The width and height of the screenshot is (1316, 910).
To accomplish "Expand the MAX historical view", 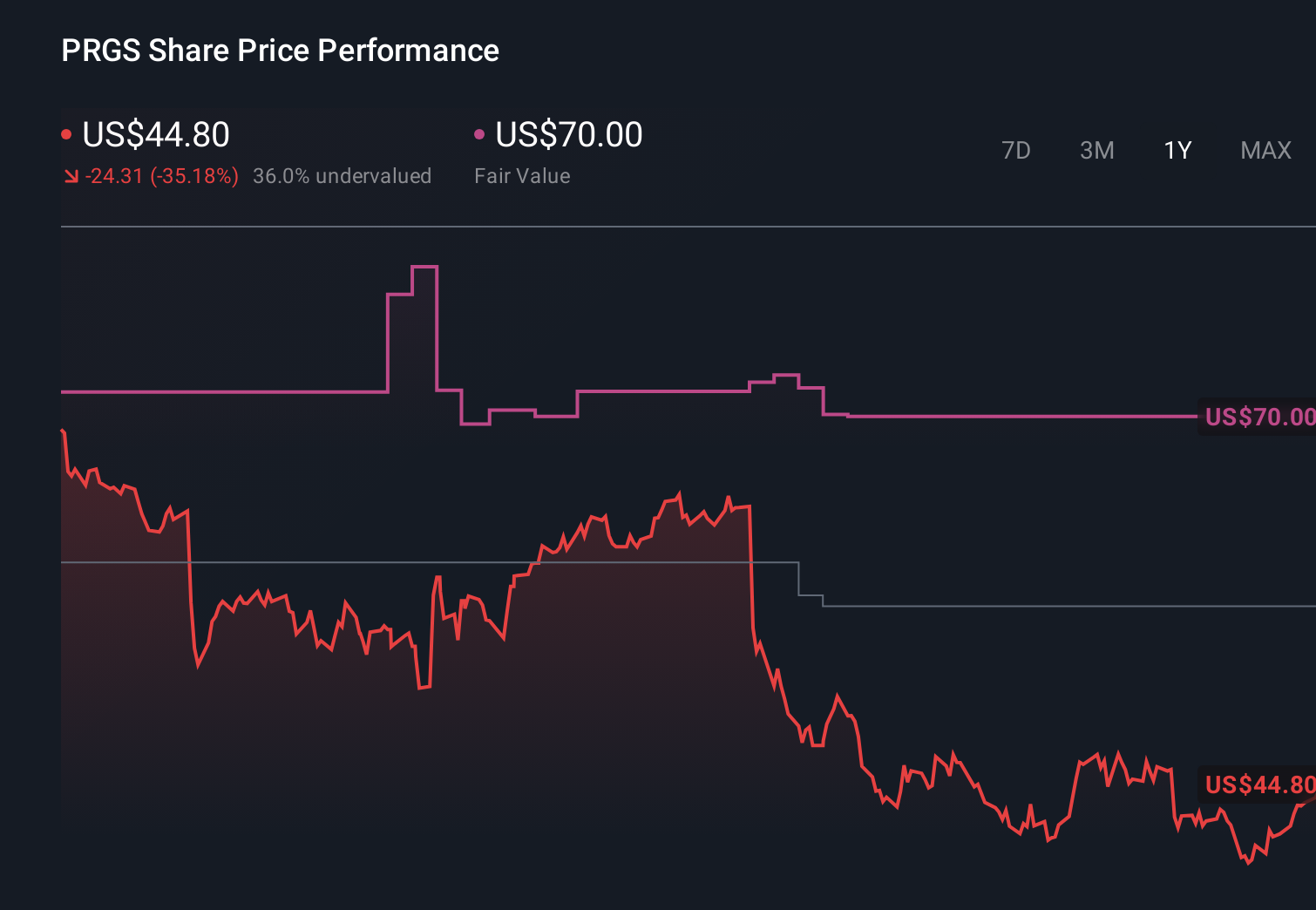I will [1265, 150].
